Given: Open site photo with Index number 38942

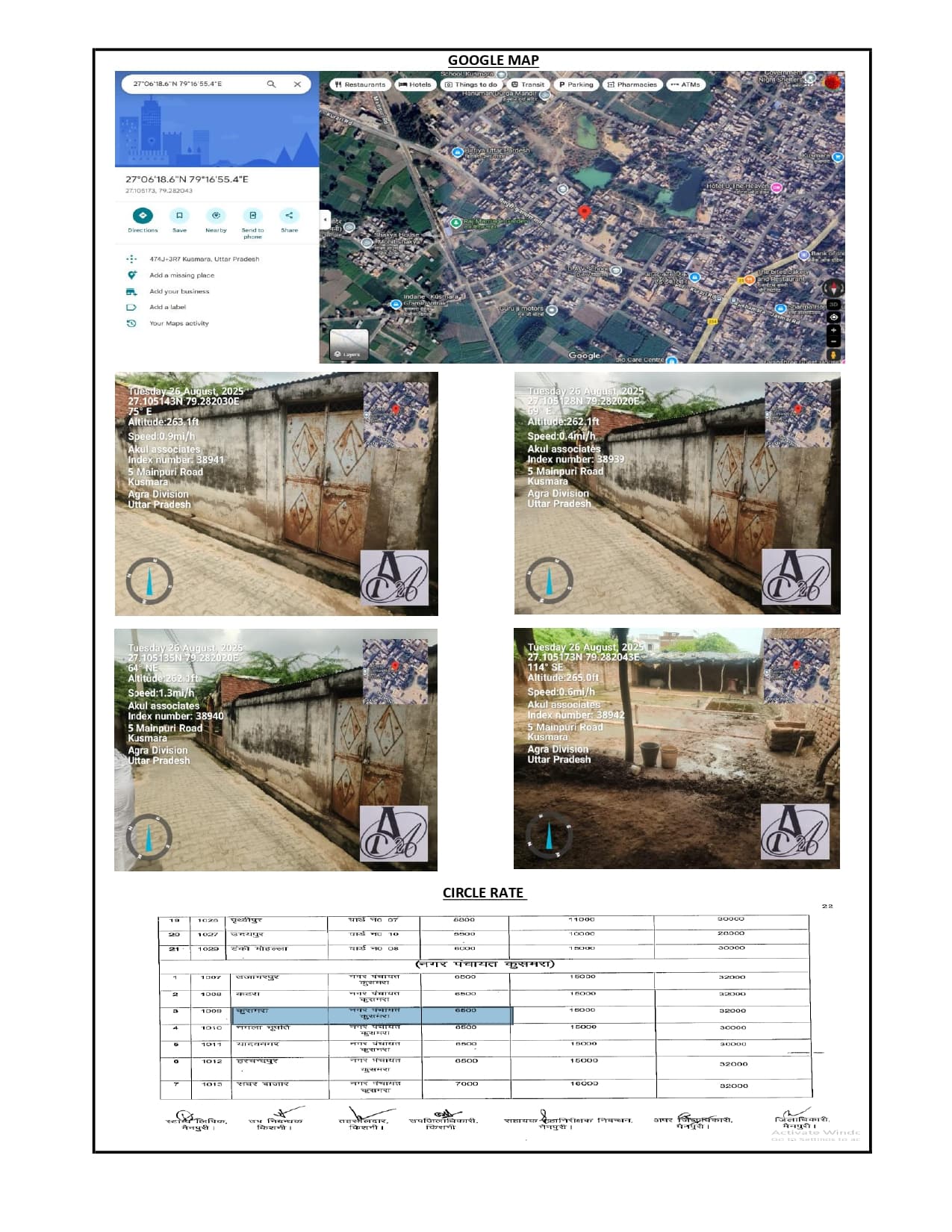Looking at the screenshot, I should 676,748.
